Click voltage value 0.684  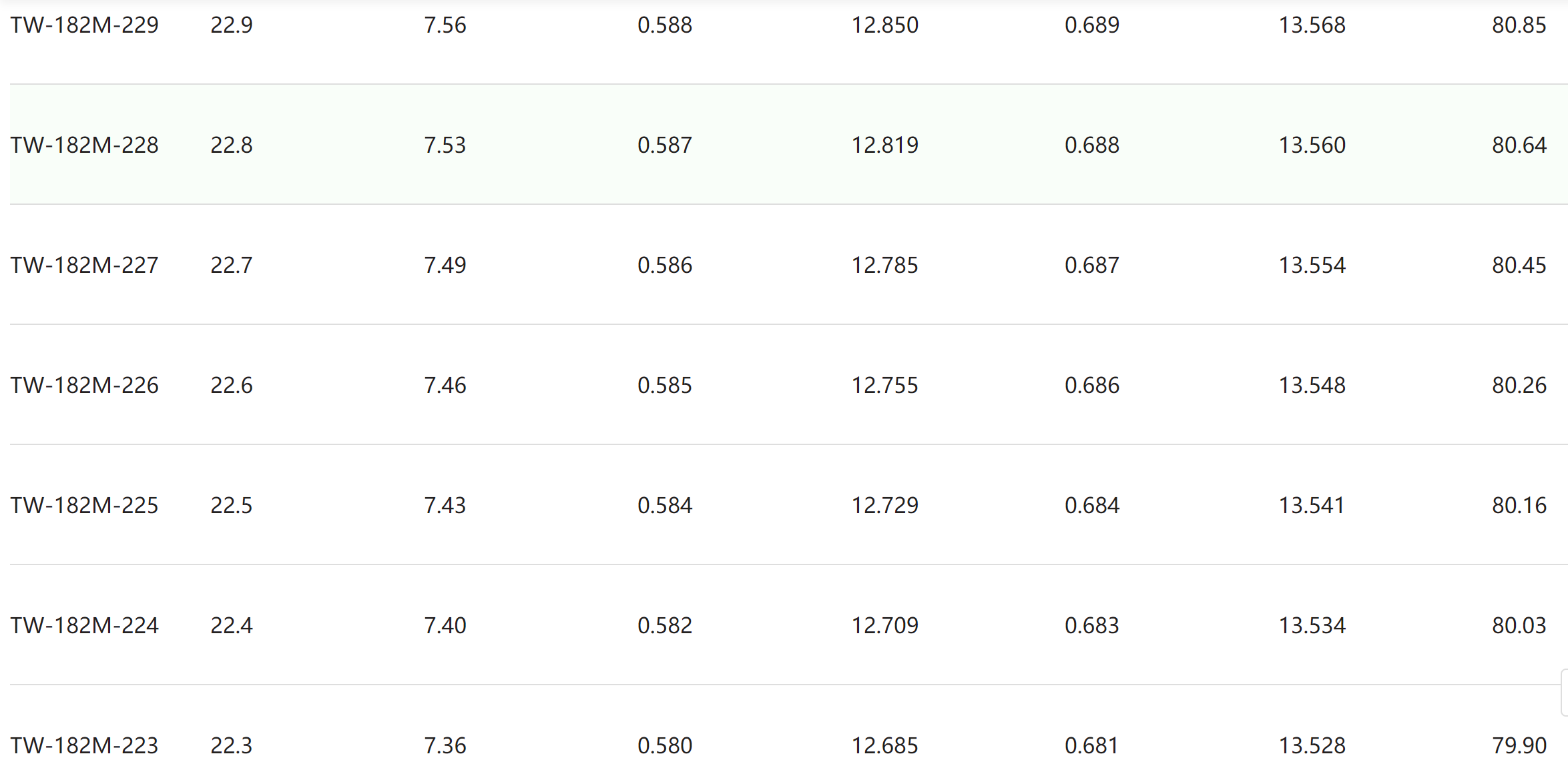tap(1092, 506)
